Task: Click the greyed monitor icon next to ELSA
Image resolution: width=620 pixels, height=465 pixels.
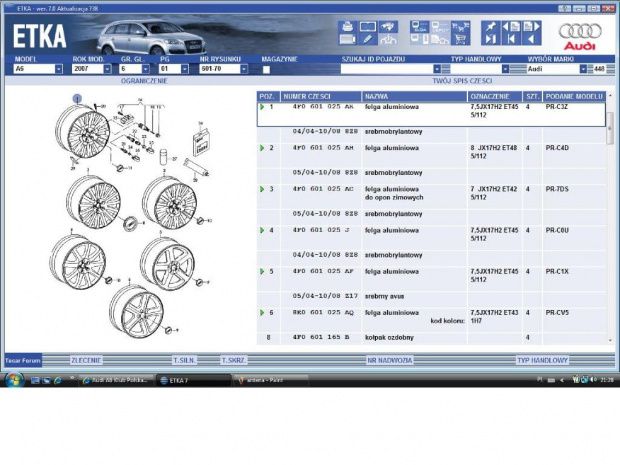Action: click(x=440, y=27)
